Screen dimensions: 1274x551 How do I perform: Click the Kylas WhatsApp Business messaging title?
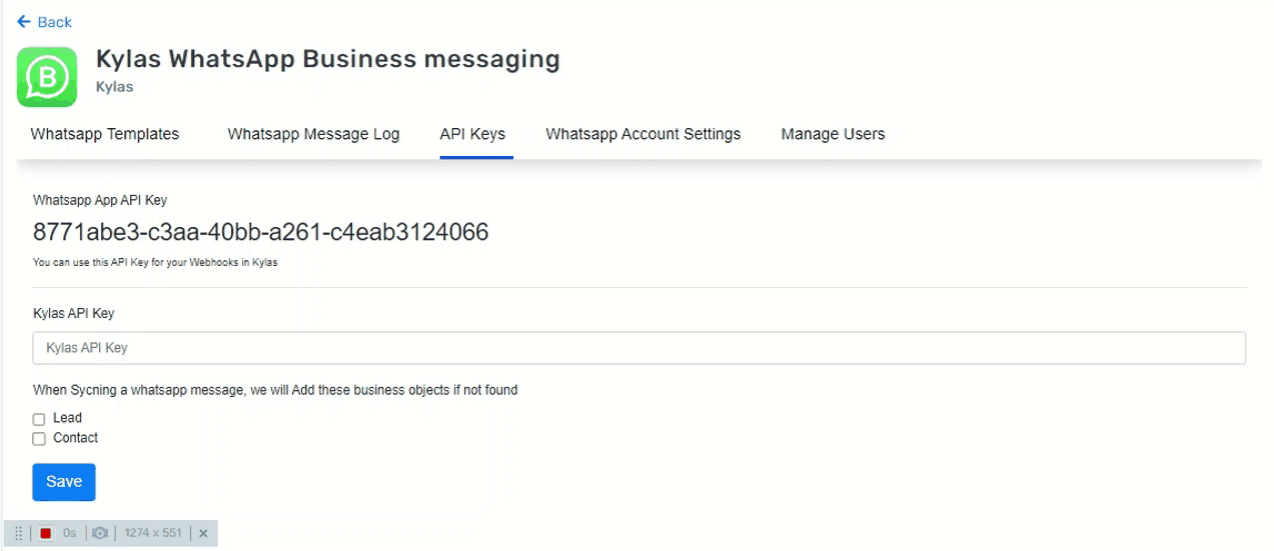[328, 59]
